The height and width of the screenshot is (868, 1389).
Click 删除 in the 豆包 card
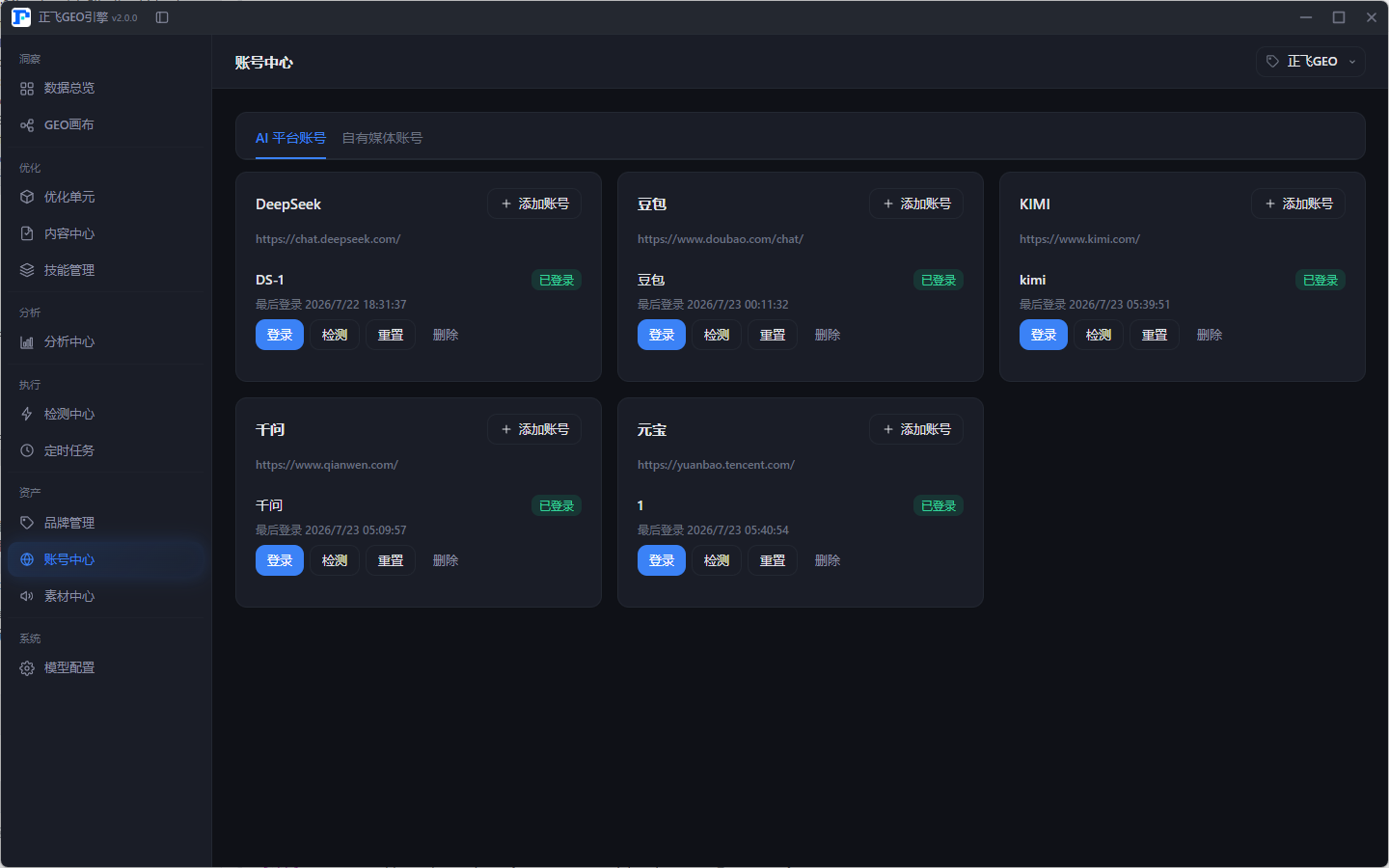[x=828, y=335]
